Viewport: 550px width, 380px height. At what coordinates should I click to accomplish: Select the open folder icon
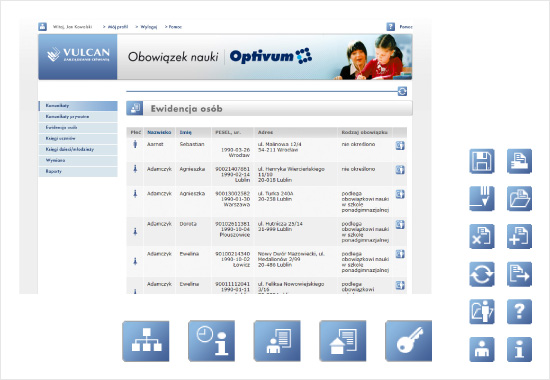click(519, 199)
